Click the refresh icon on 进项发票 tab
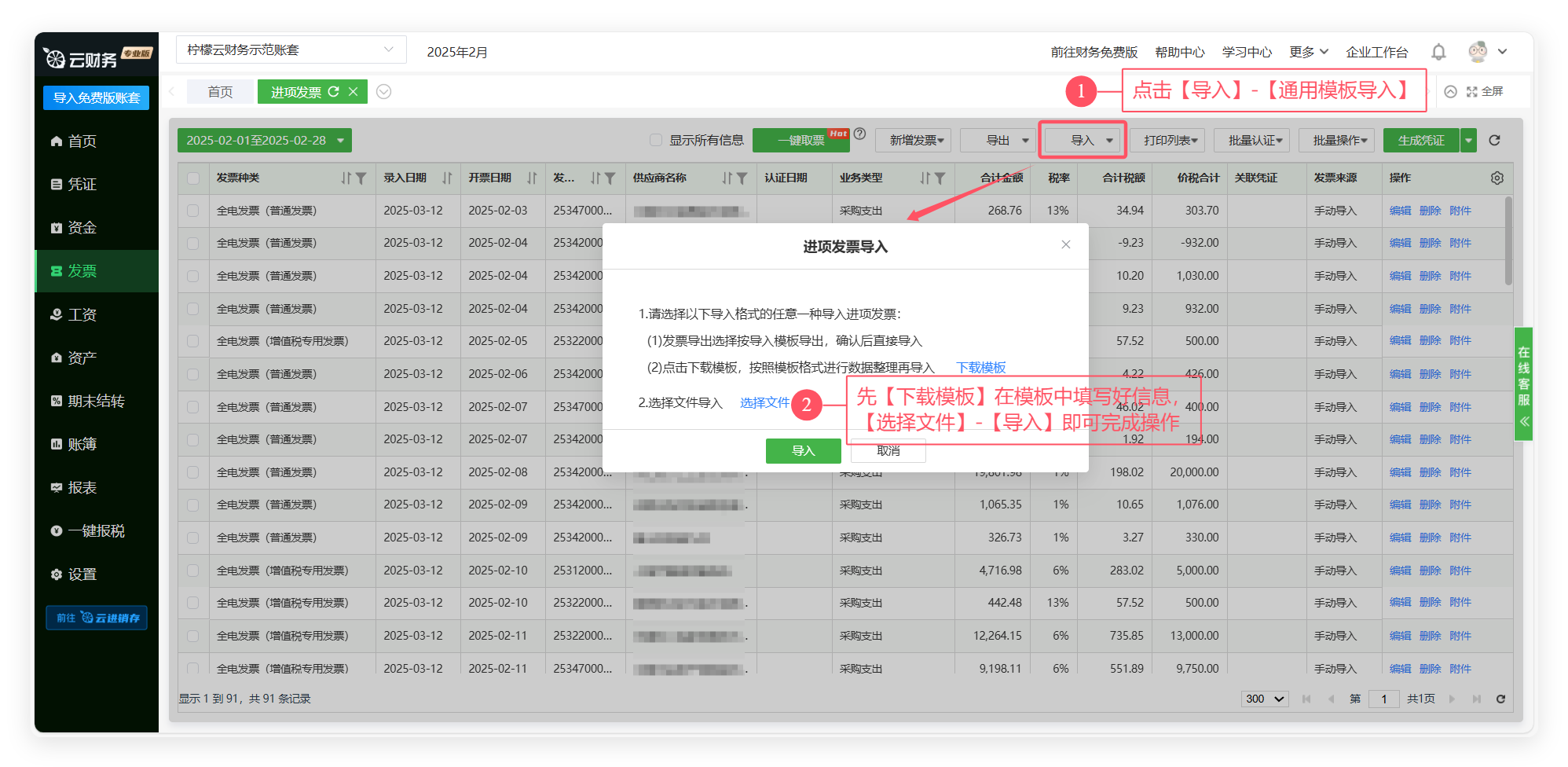The width and height of the screenshot is (1568, 767). [334, 92]
